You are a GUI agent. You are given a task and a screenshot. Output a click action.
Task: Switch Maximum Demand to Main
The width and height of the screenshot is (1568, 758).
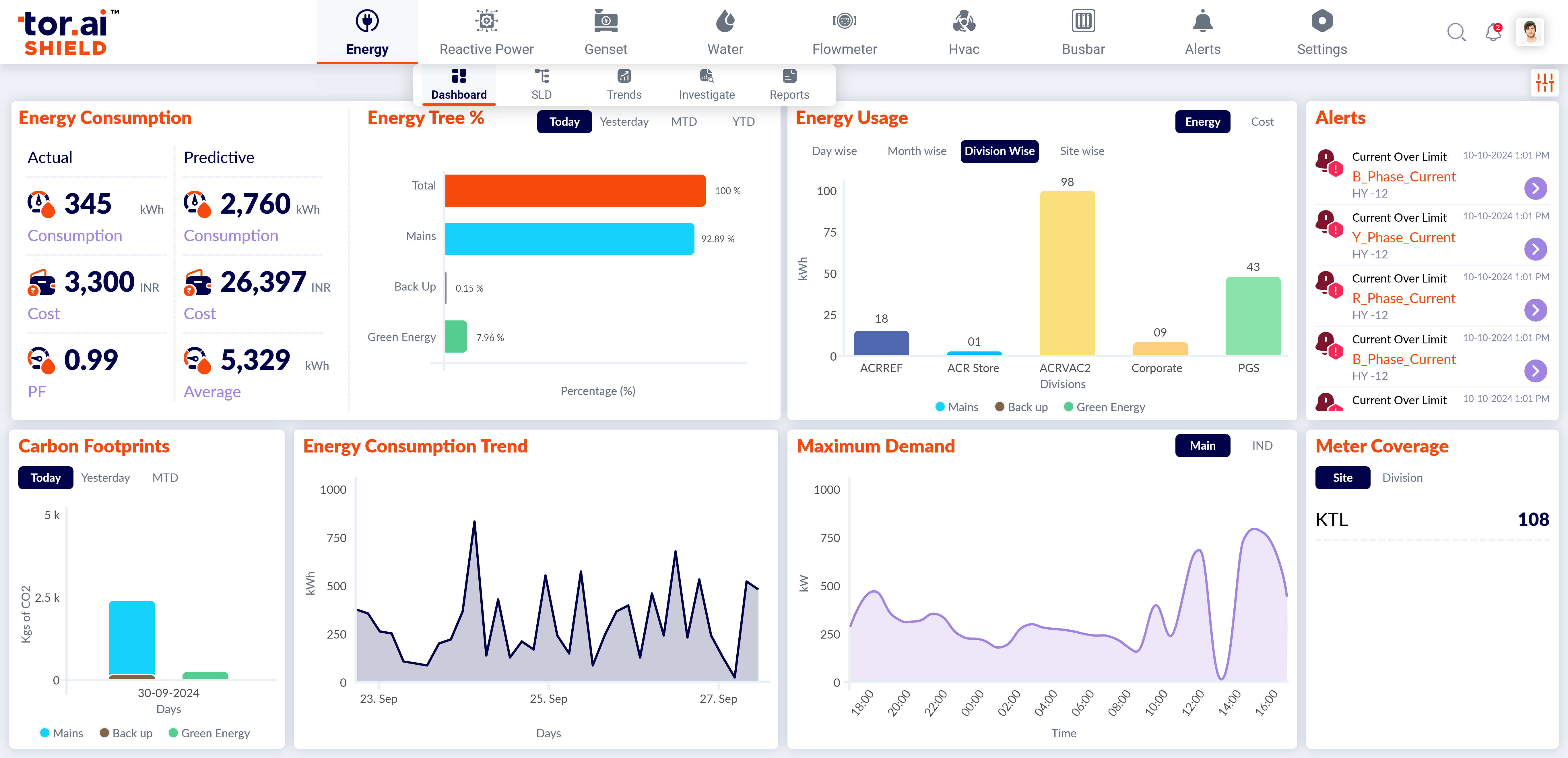tap(1202, 446)
